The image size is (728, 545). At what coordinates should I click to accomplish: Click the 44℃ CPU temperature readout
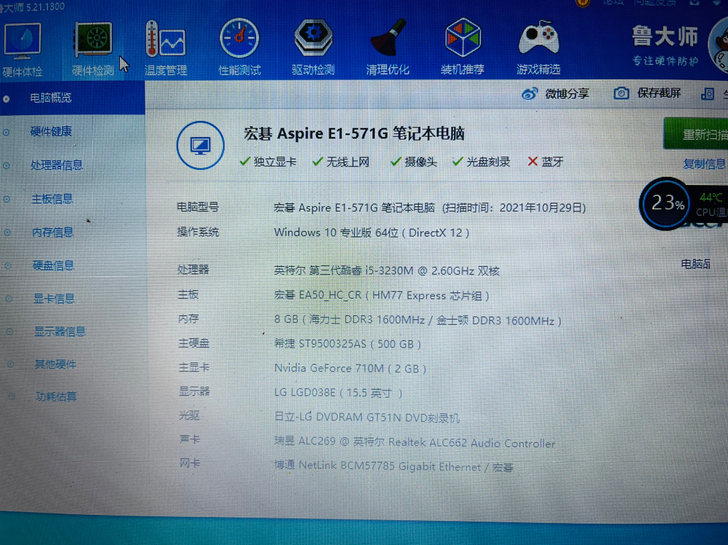(x=711, y=198)
